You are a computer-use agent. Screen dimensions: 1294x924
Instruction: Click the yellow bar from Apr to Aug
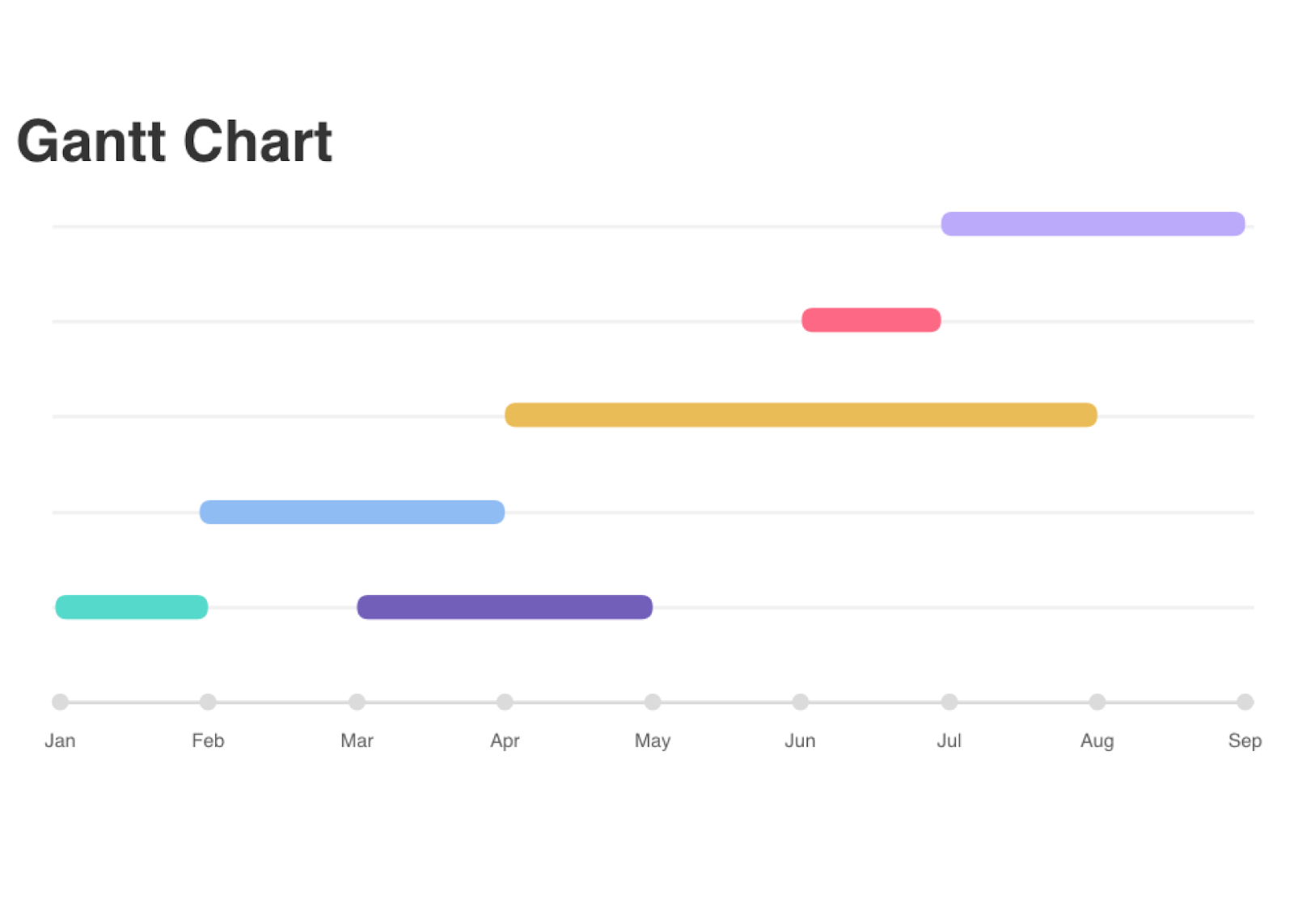(x=801, y=415)
